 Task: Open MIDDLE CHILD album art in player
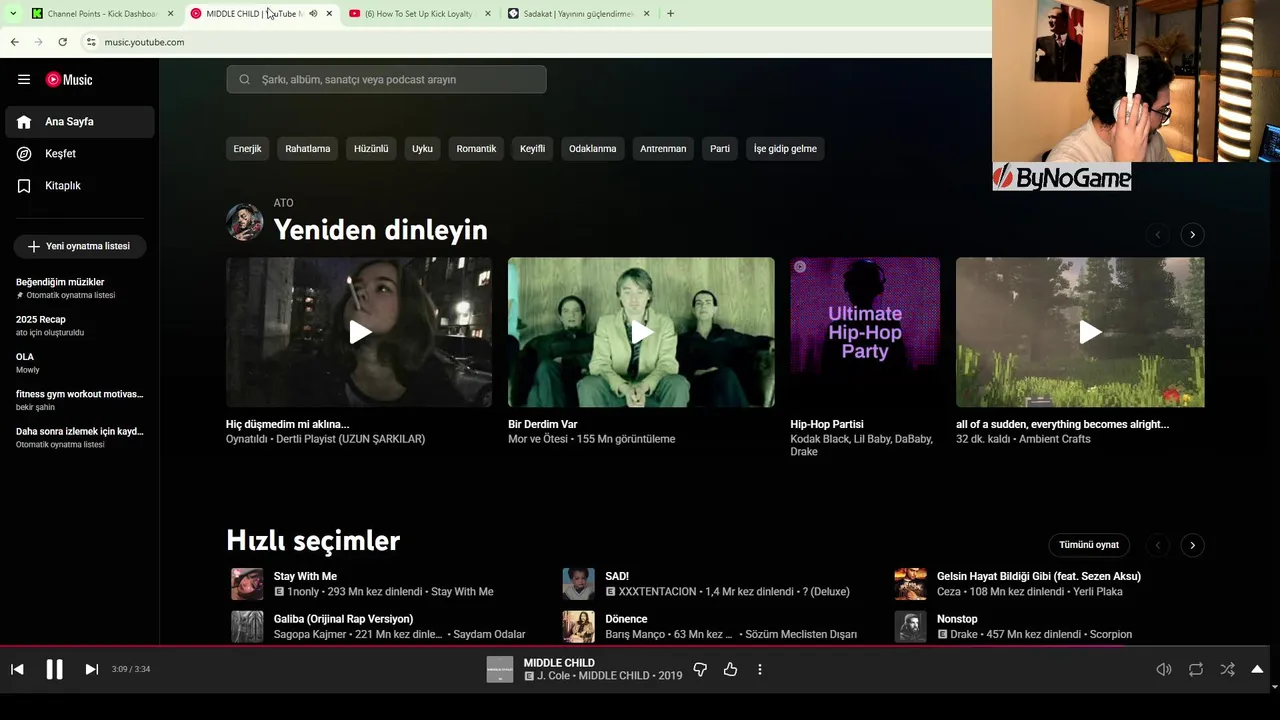point(500,669)
